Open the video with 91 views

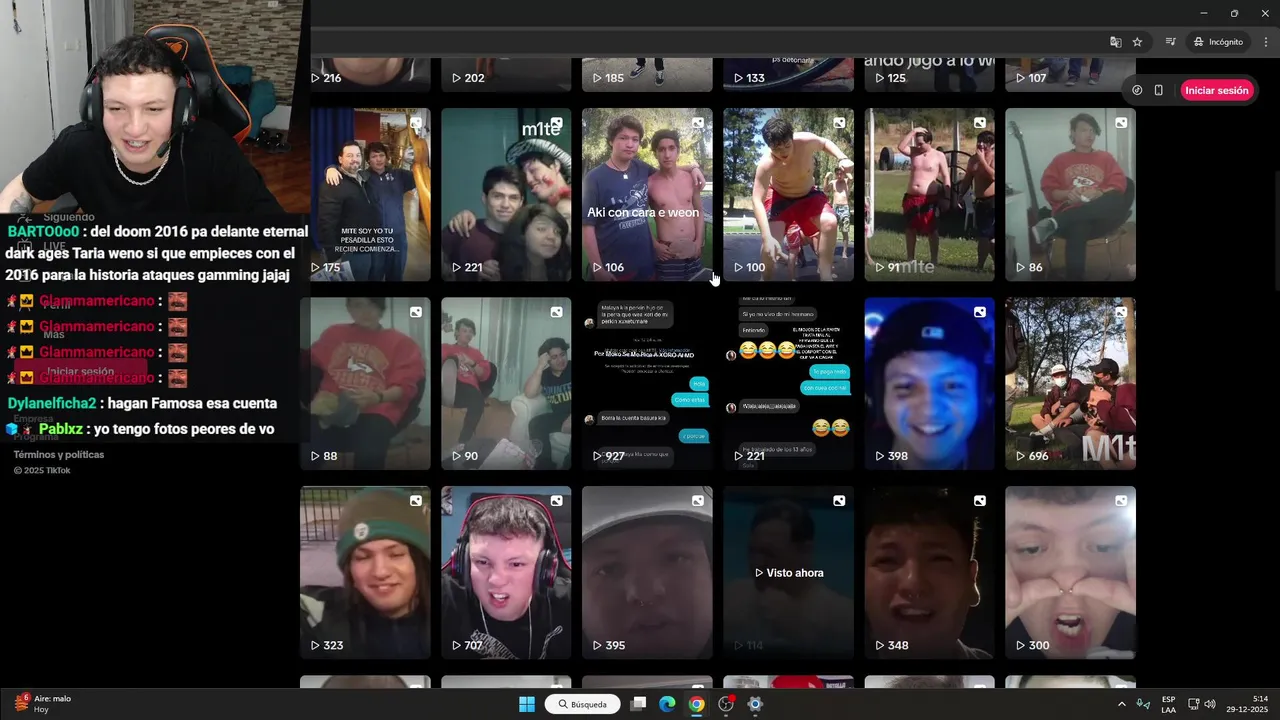point(929,195)
